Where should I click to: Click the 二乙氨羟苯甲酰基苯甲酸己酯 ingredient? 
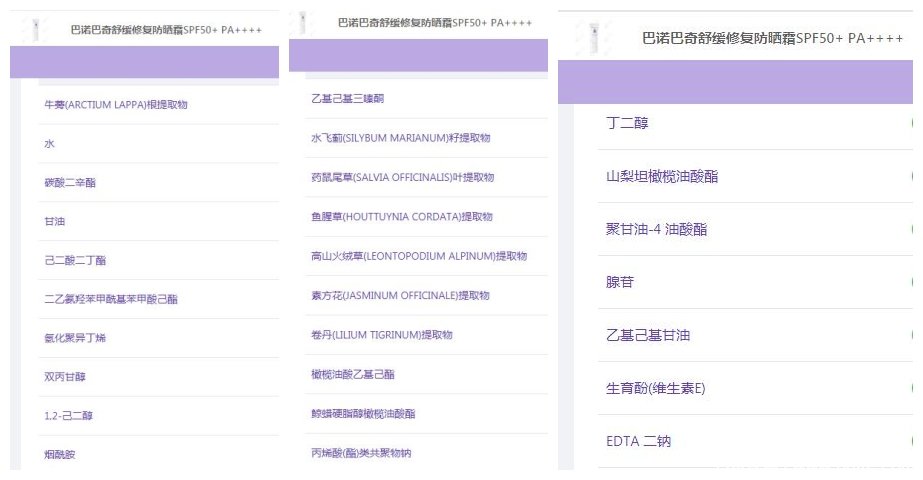pos(111,299)
